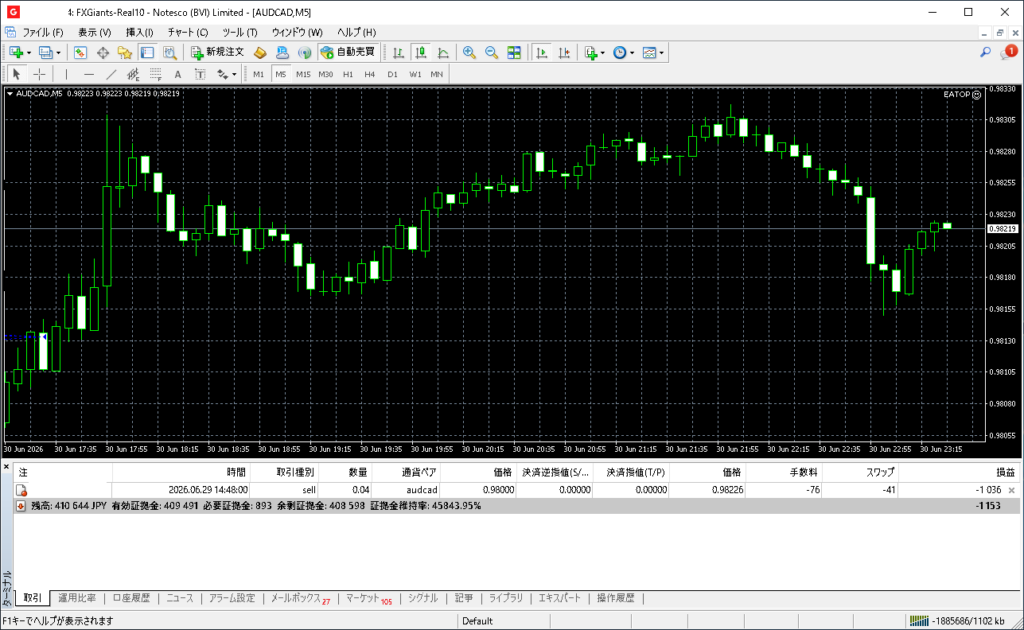Select the trendline drawing tool
Image resolution: width=1024 pixels, height=630 pixels.
pos(111,74)
